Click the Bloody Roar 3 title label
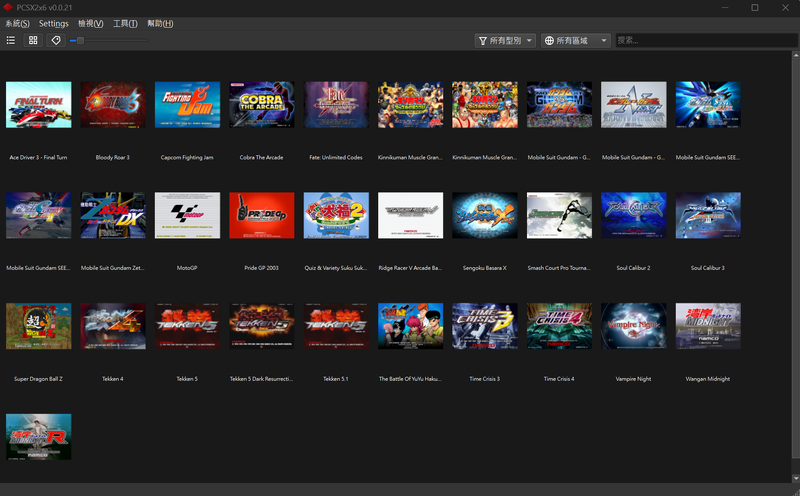The height and width of the screenshot is (496, 800). pyautogui.click(x=113, y=157)
